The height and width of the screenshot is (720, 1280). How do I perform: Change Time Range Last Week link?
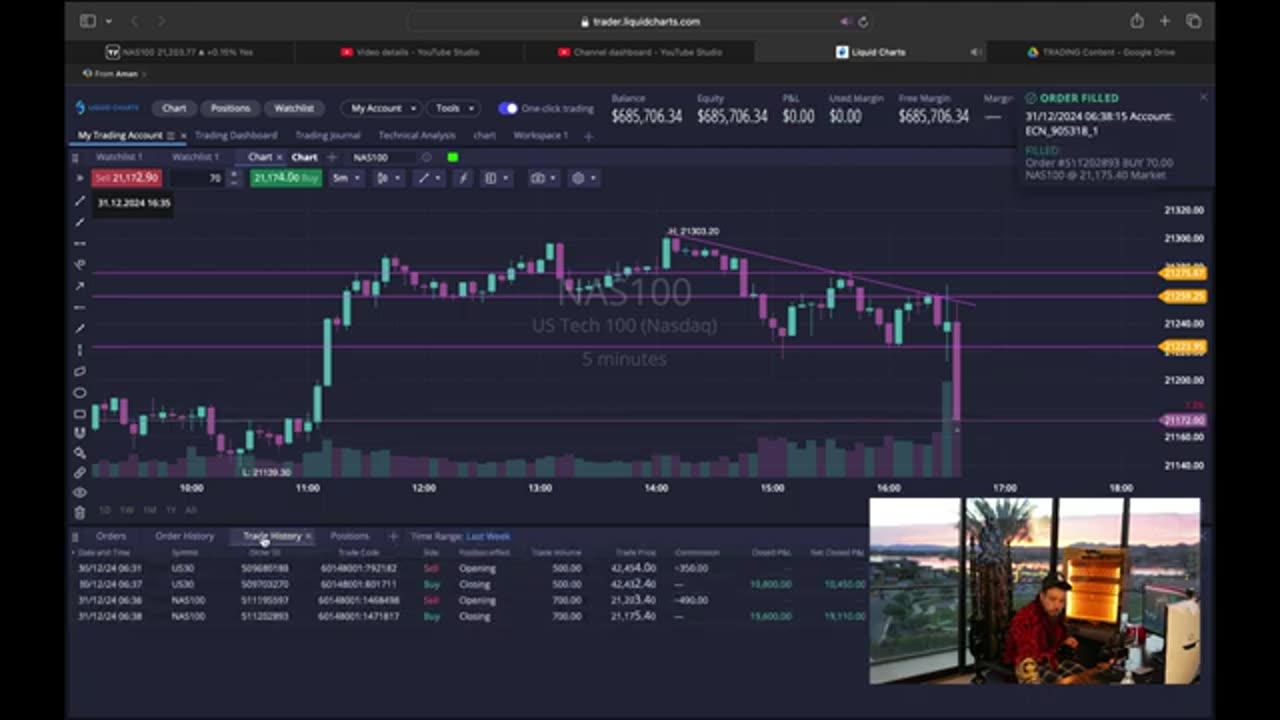(488, 536)
